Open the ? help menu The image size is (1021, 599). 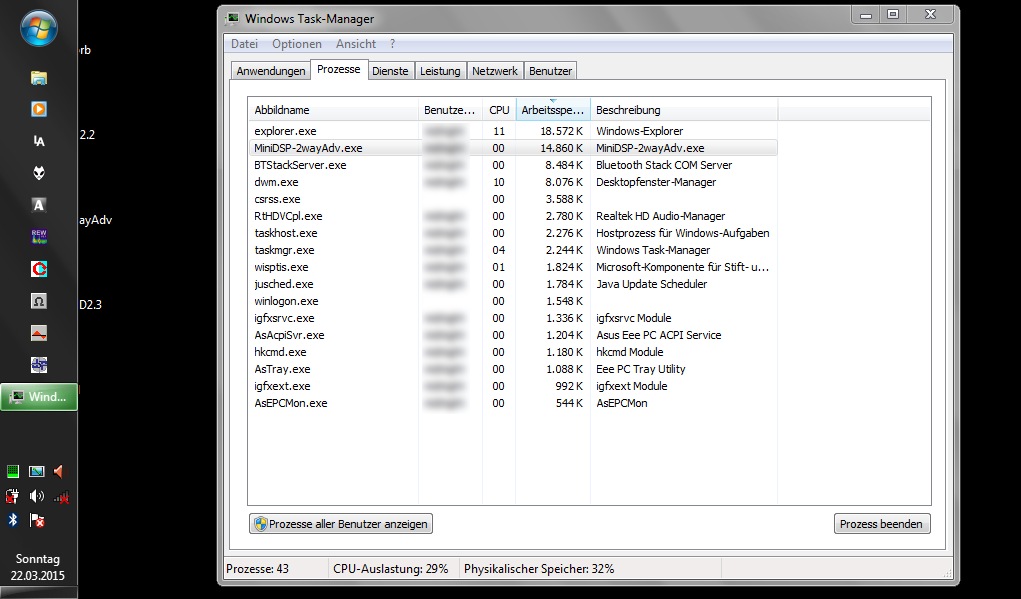click(x=393, y=44)
